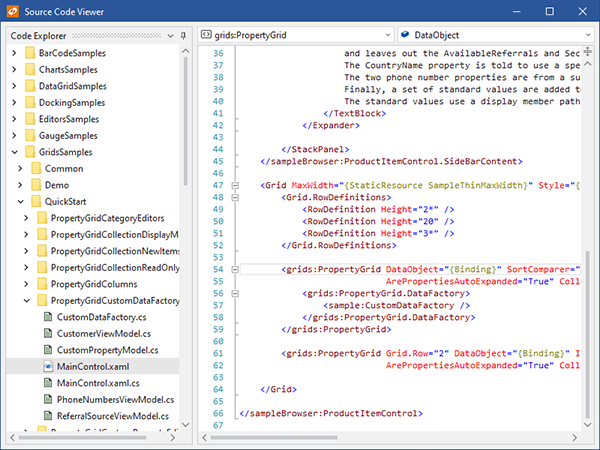Collapse PropertyGrid.DataFactory outlining at line 56
This screenshot has width=600, height=450.
[235, 293]
